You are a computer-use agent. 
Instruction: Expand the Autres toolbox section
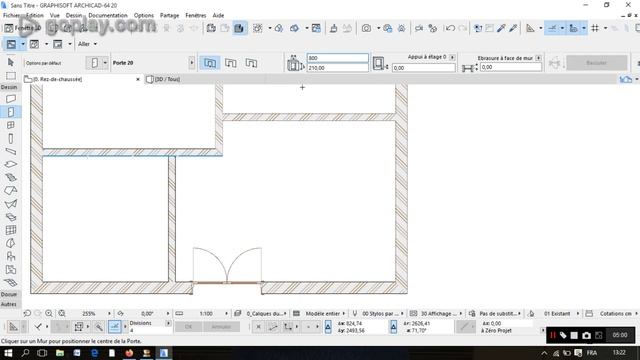9,304
